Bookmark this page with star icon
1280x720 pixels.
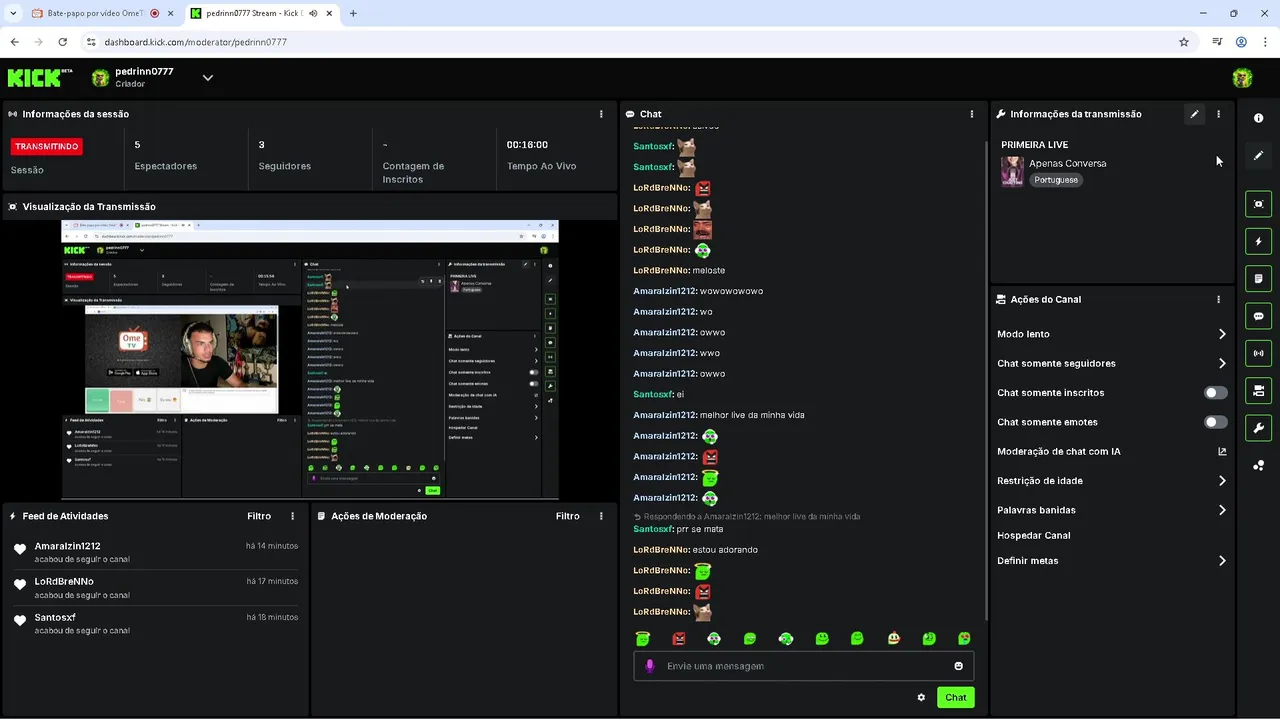pos(1184,42)
